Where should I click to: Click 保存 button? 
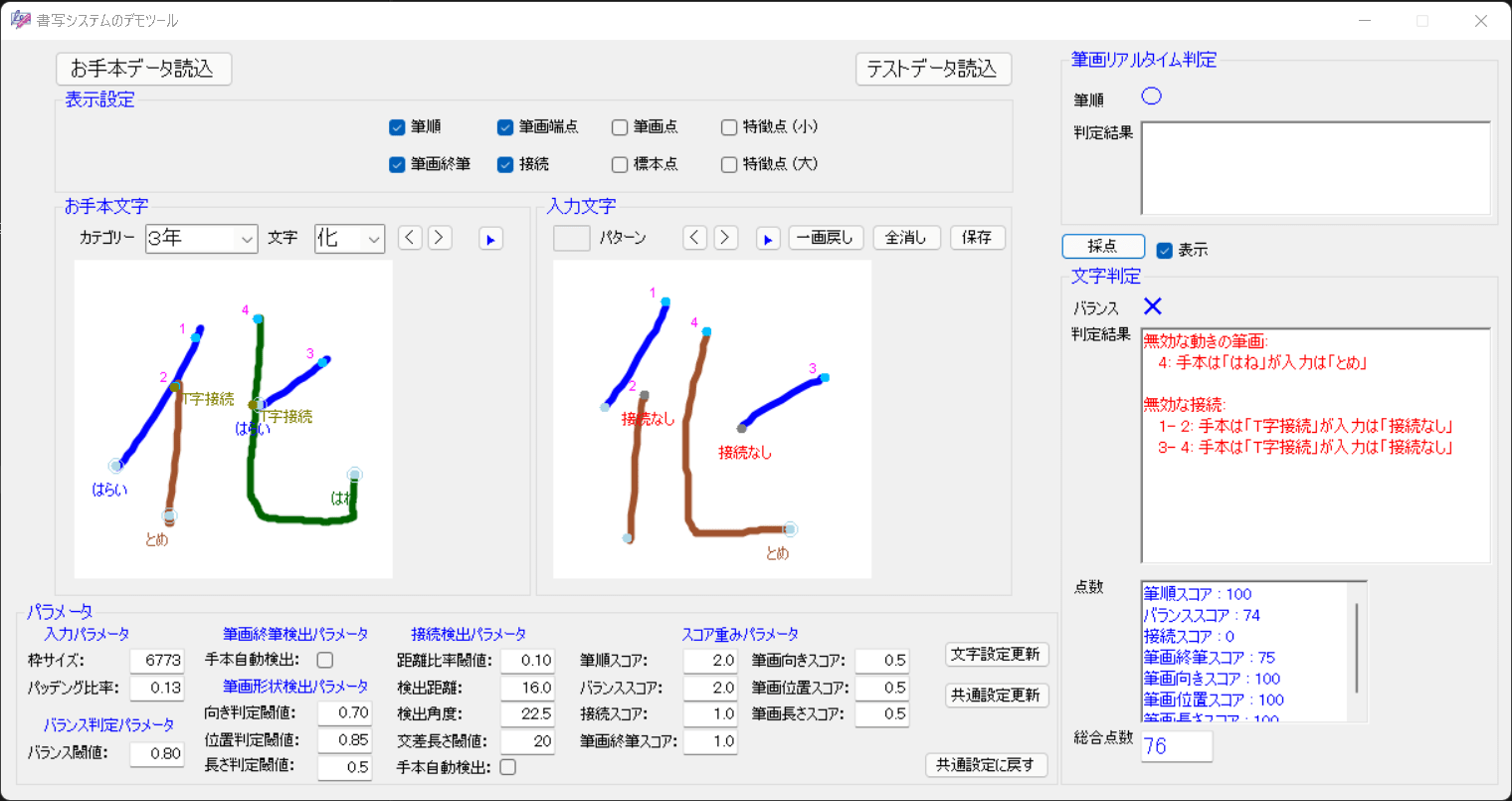[978, 238]
